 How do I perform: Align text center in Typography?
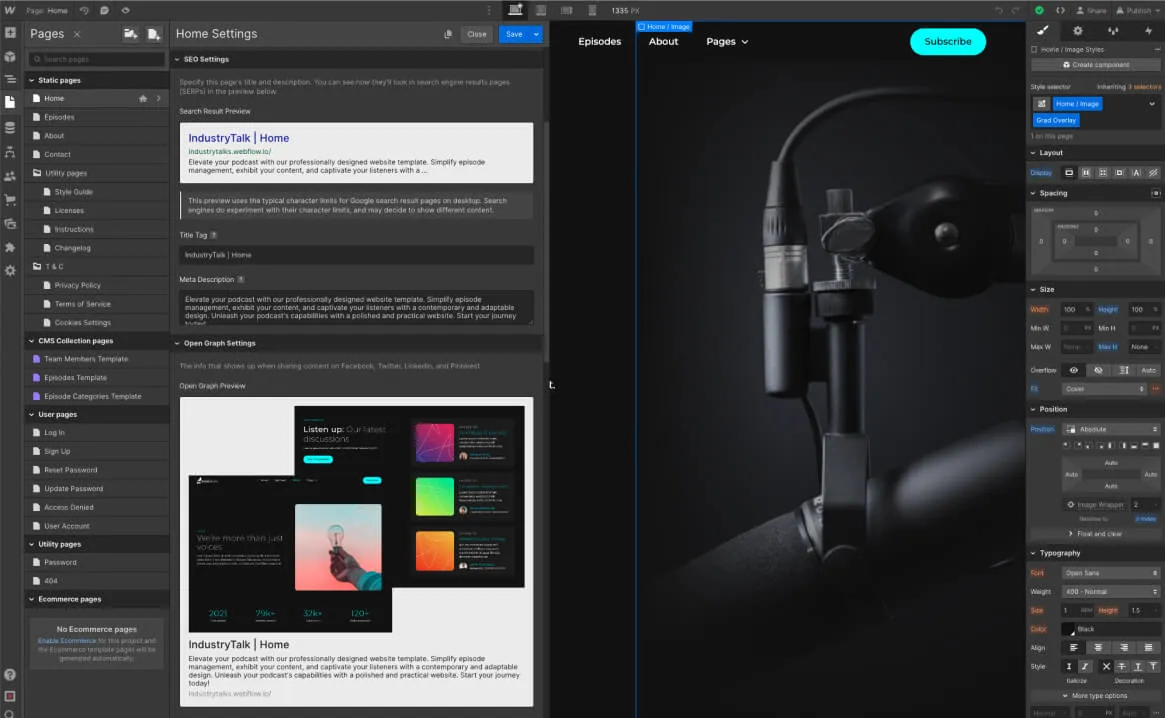pos(1098,647)
